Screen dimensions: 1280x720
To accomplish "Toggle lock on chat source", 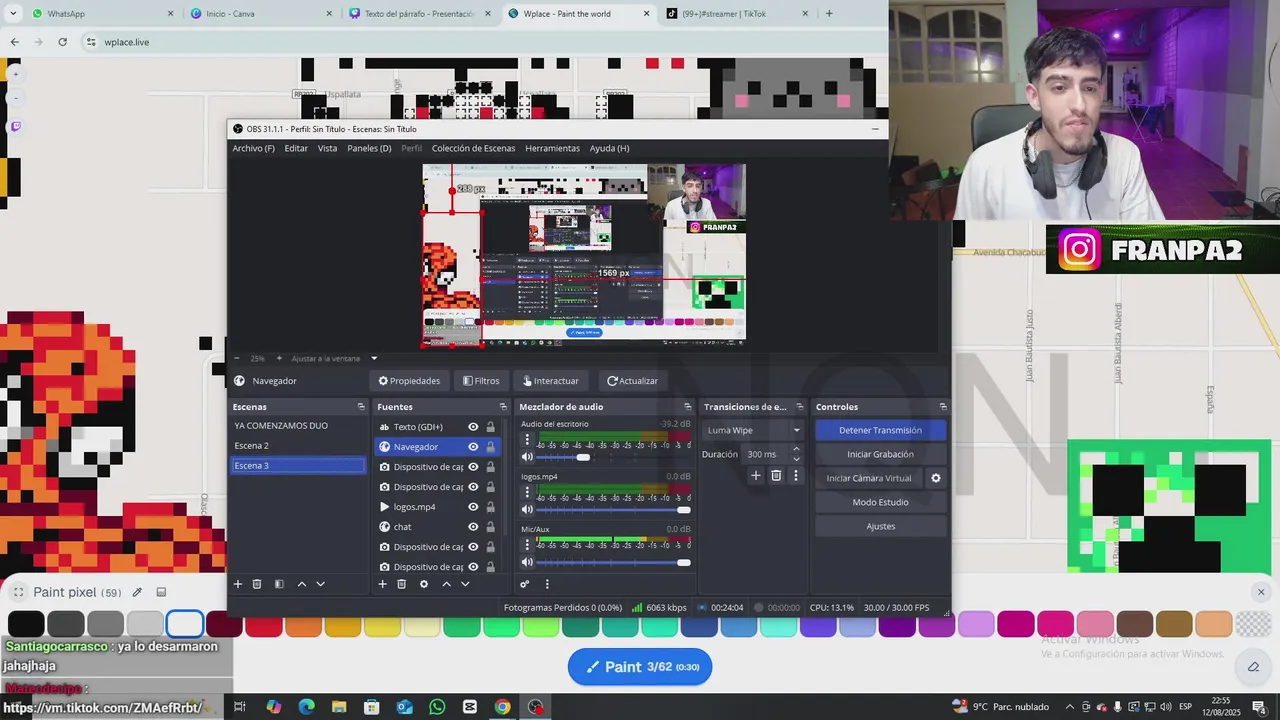I will (x=490, y=527).
